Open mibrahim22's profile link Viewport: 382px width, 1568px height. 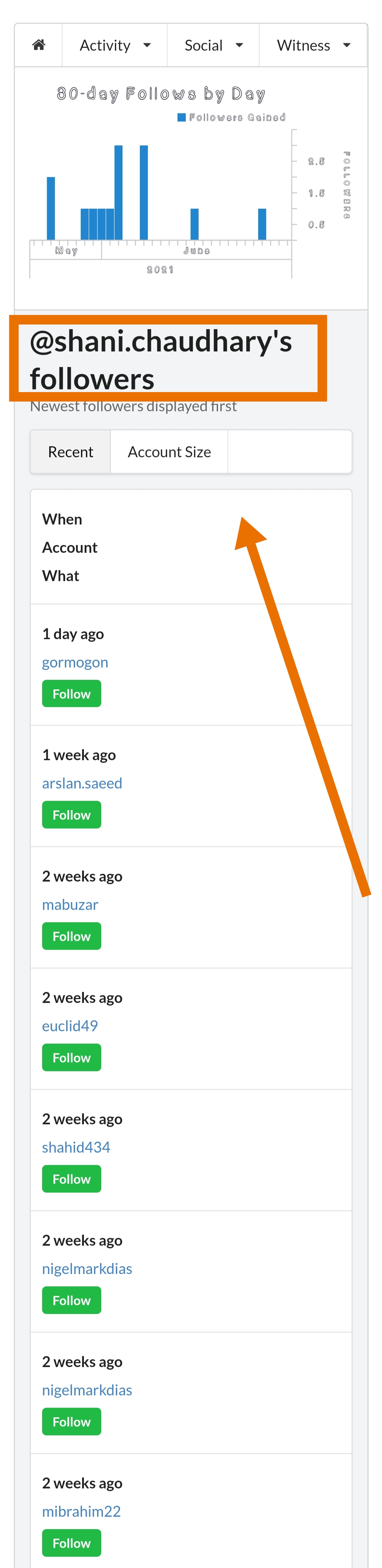pyautogui.click(x=81, y=1511)
